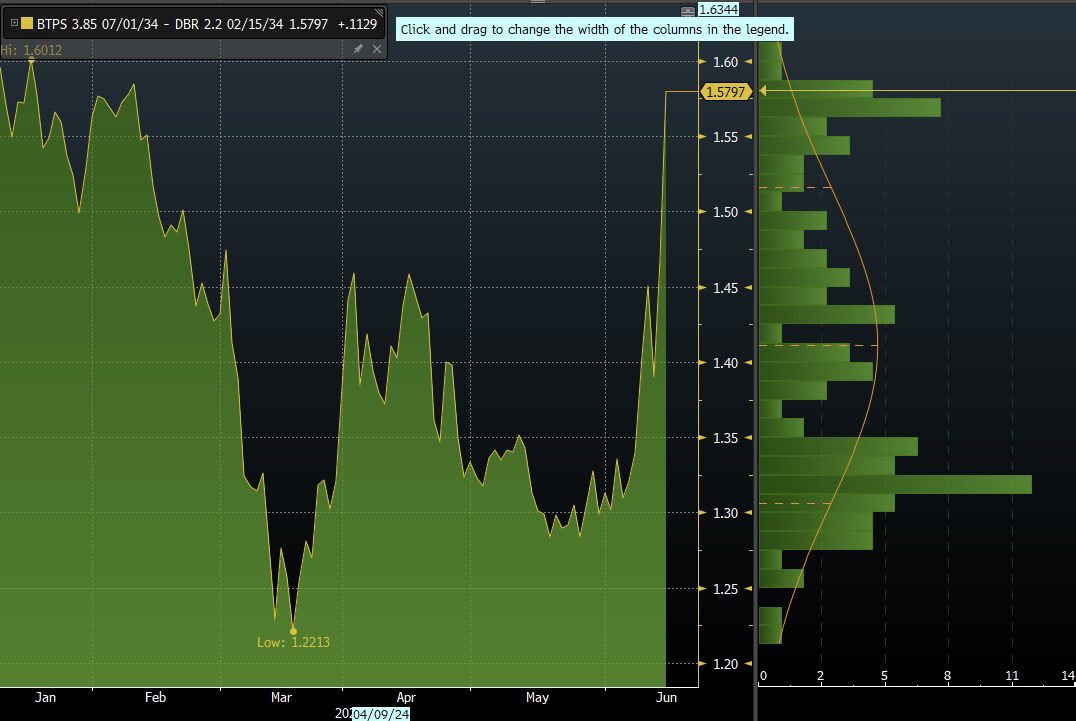Click the 14 label on histogram axis
Image resolution: width=1076 pixels, height=721 pixels.
[1068, 677]
